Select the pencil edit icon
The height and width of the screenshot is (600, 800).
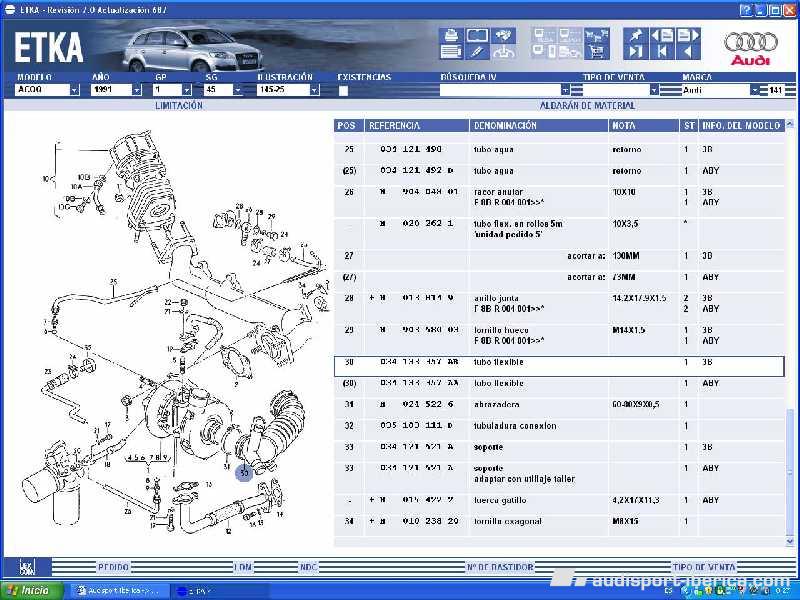478,52
